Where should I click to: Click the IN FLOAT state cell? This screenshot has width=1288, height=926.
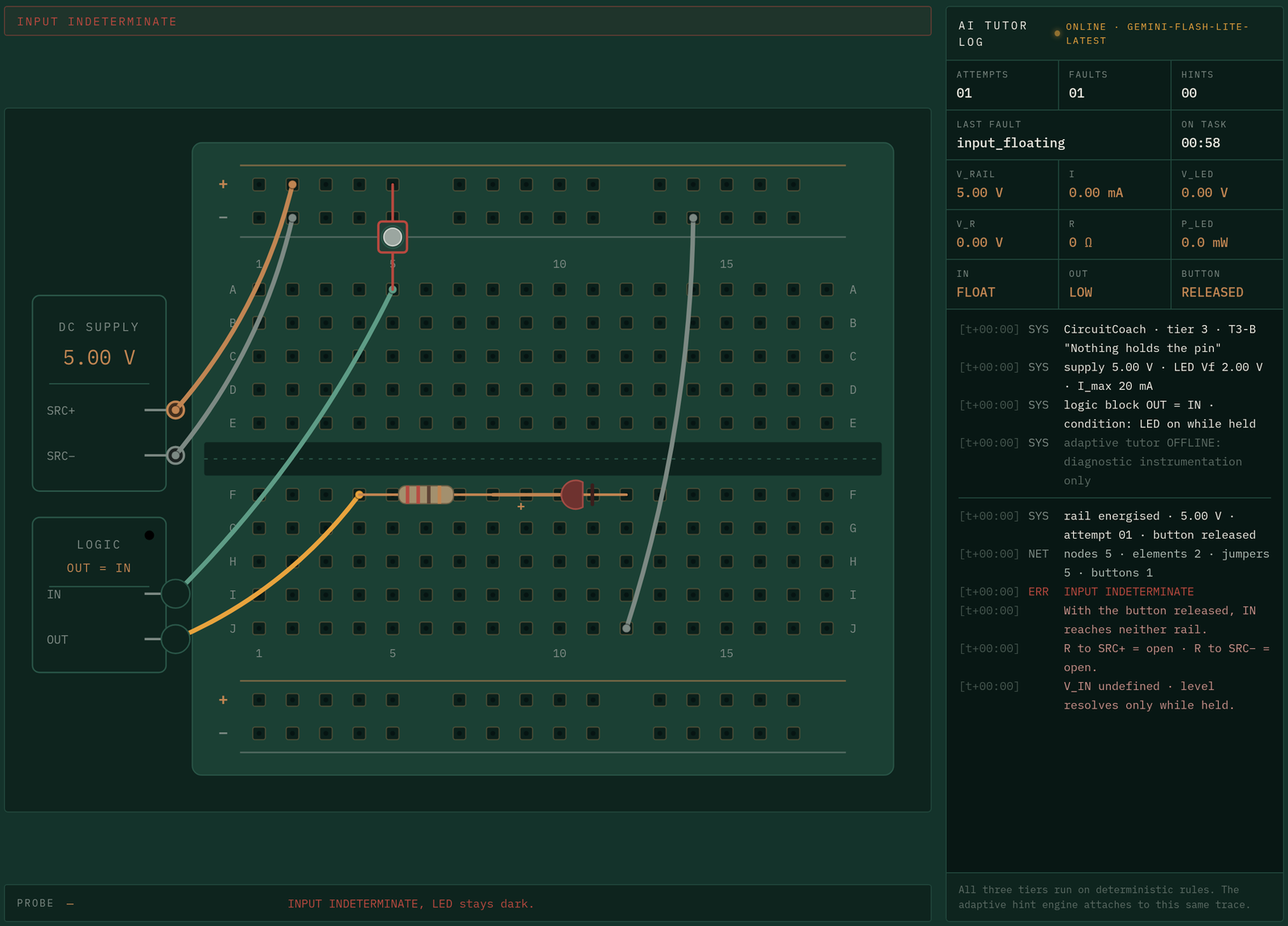1002,284
